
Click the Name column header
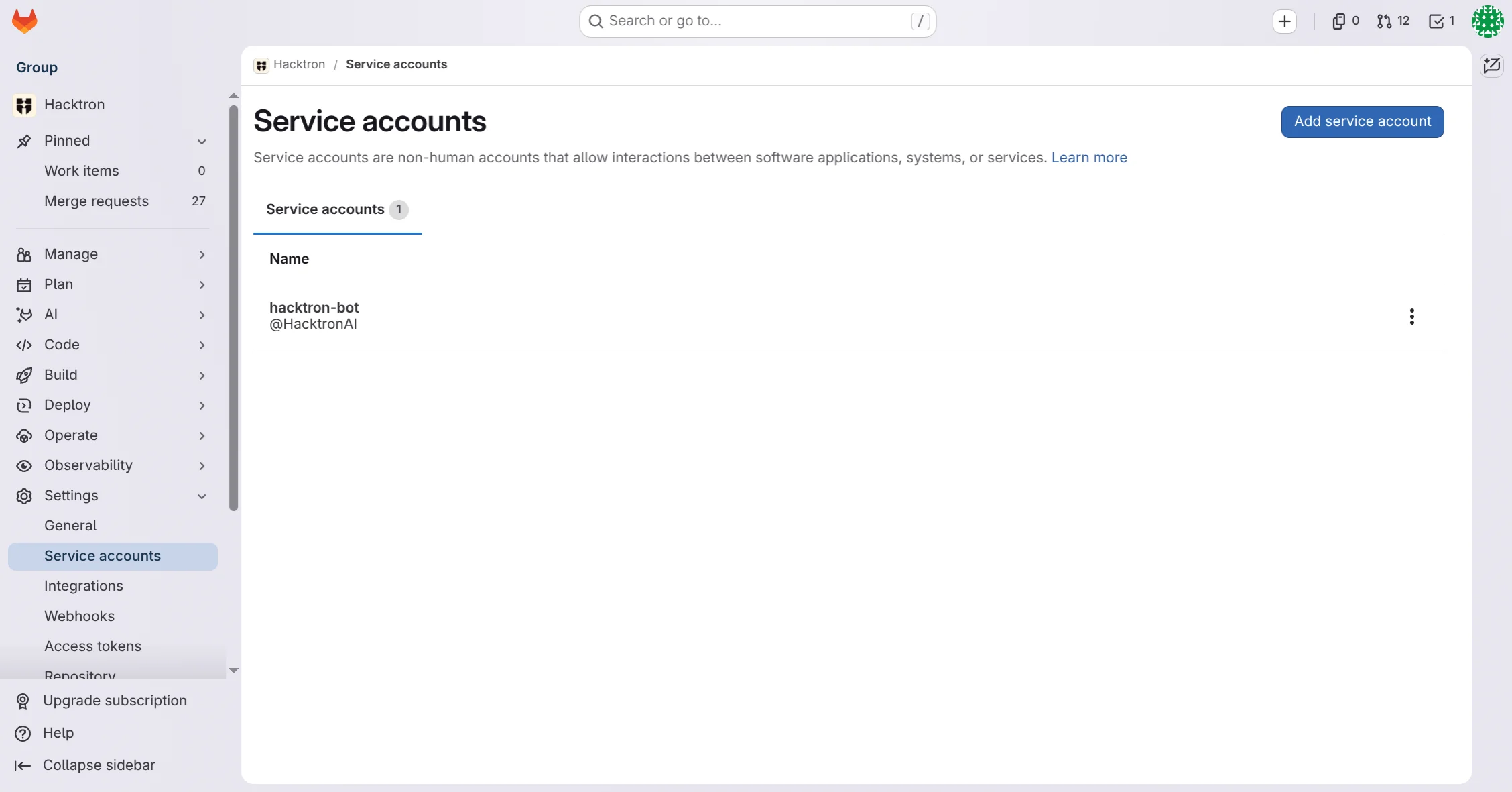[x=289, y=259]
